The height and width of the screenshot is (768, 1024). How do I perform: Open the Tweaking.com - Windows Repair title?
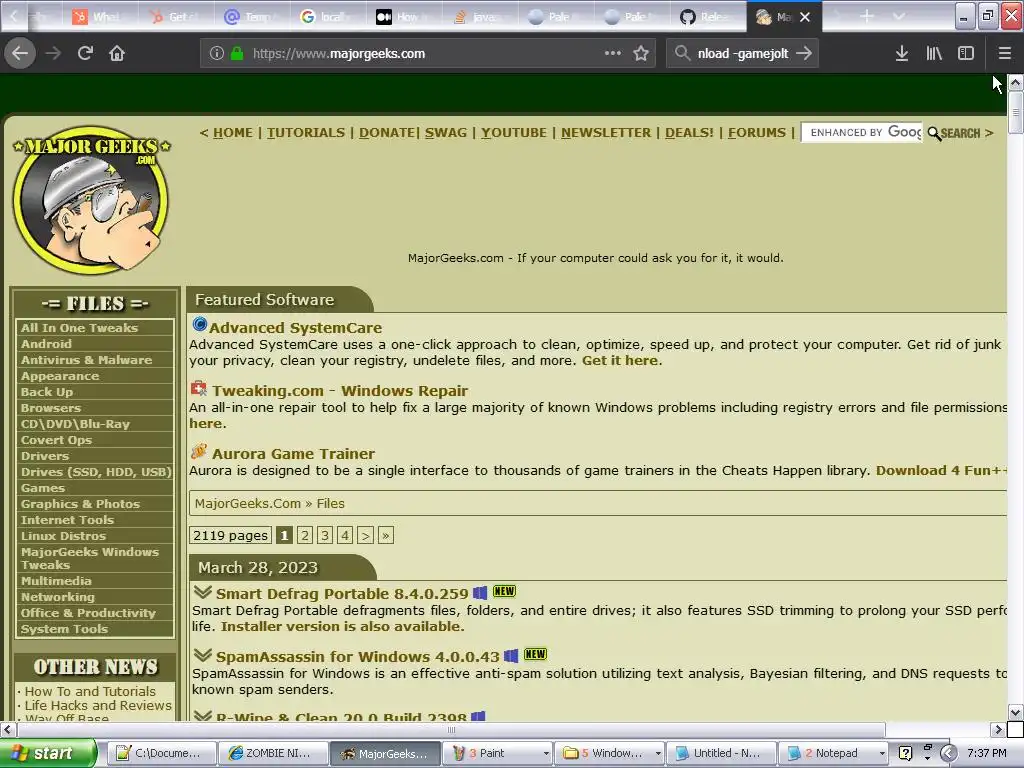coord(340,391)
